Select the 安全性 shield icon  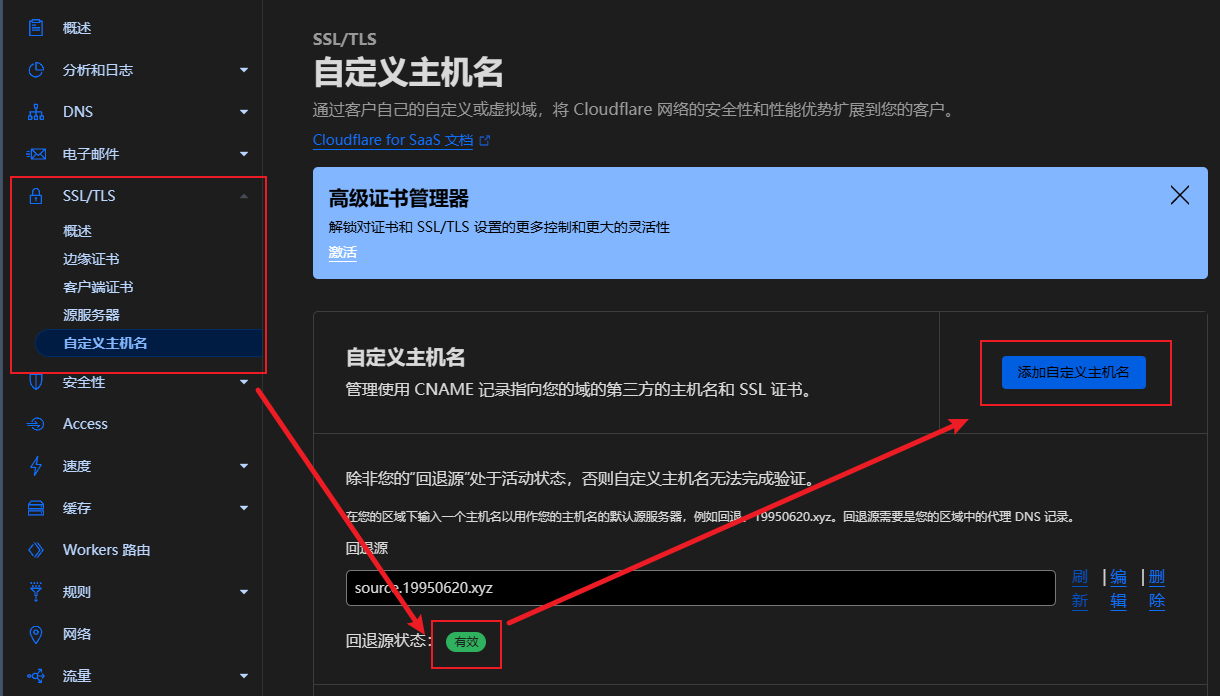click(36, 381)
